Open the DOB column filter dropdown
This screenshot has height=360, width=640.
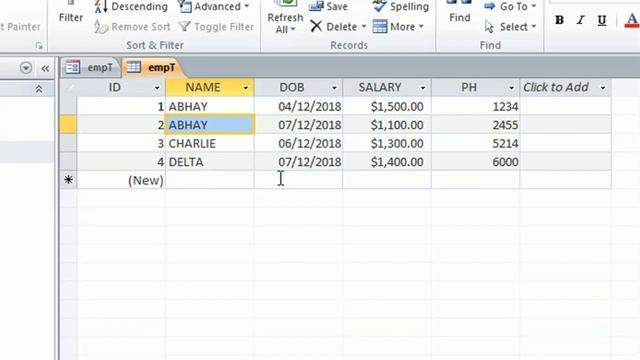coord(334,88)
